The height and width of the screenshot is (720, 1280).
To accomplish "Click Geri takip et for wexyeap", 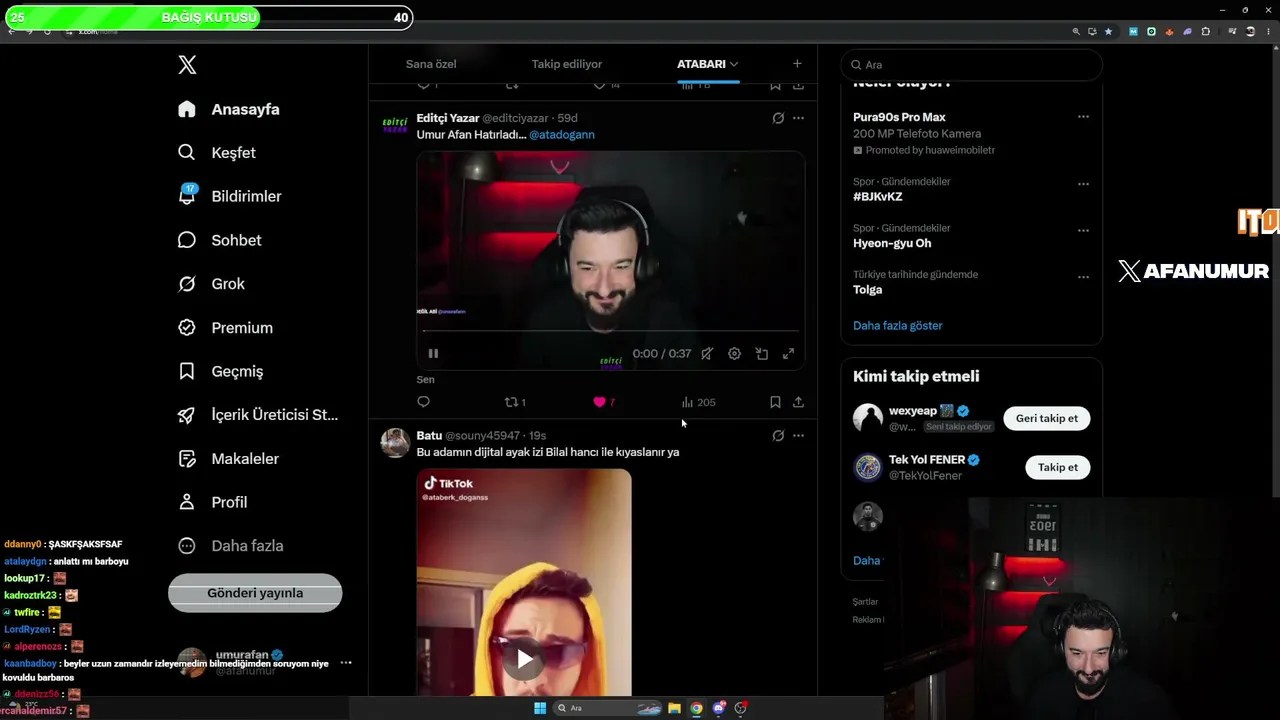I will coord(1047,418).
